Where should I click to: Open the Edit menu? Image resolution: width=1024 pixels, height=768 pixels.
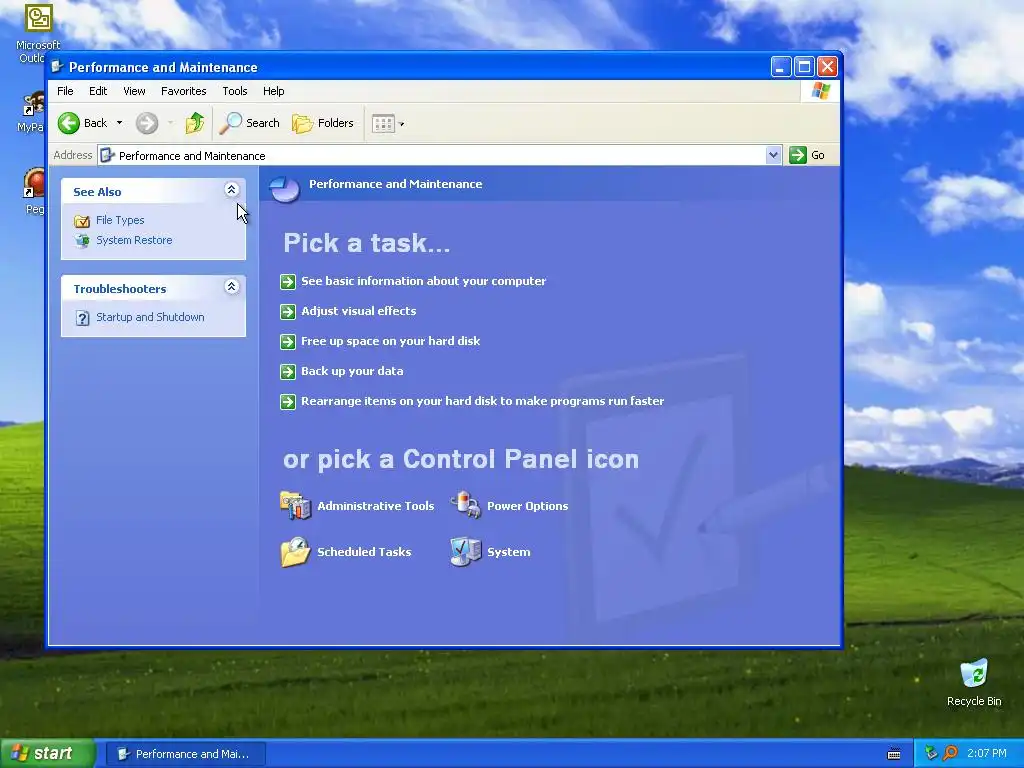coord(98,91)
